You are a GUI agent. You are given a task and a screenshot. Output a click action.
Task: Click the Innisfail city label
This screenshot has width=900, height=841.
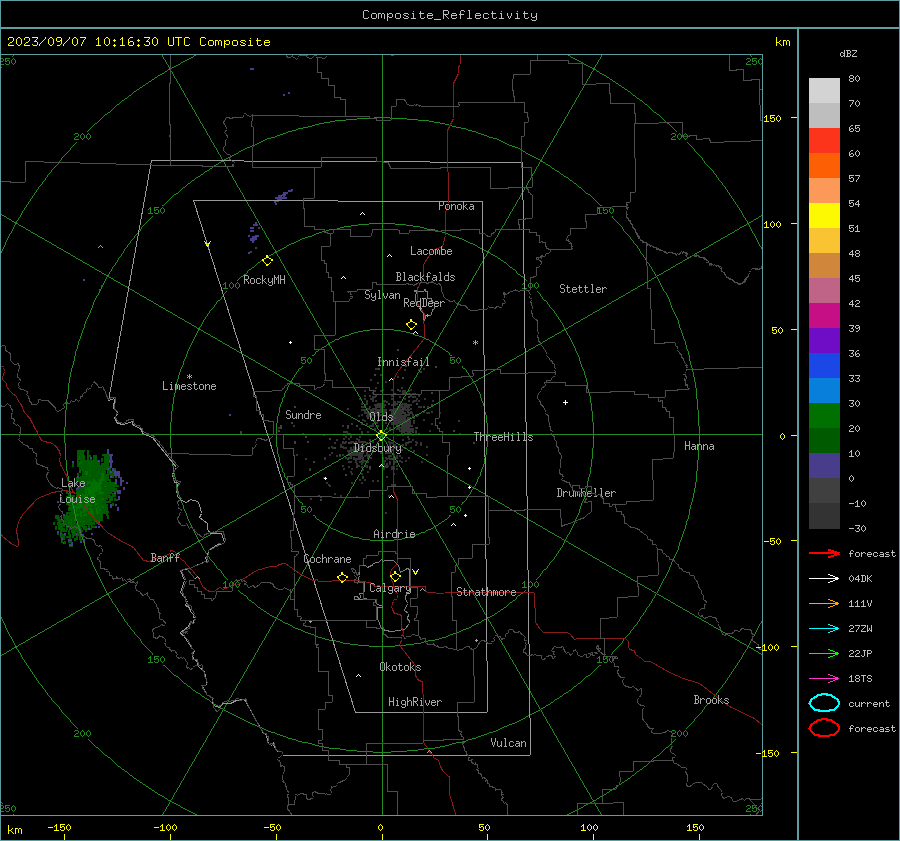pos(403,362)
